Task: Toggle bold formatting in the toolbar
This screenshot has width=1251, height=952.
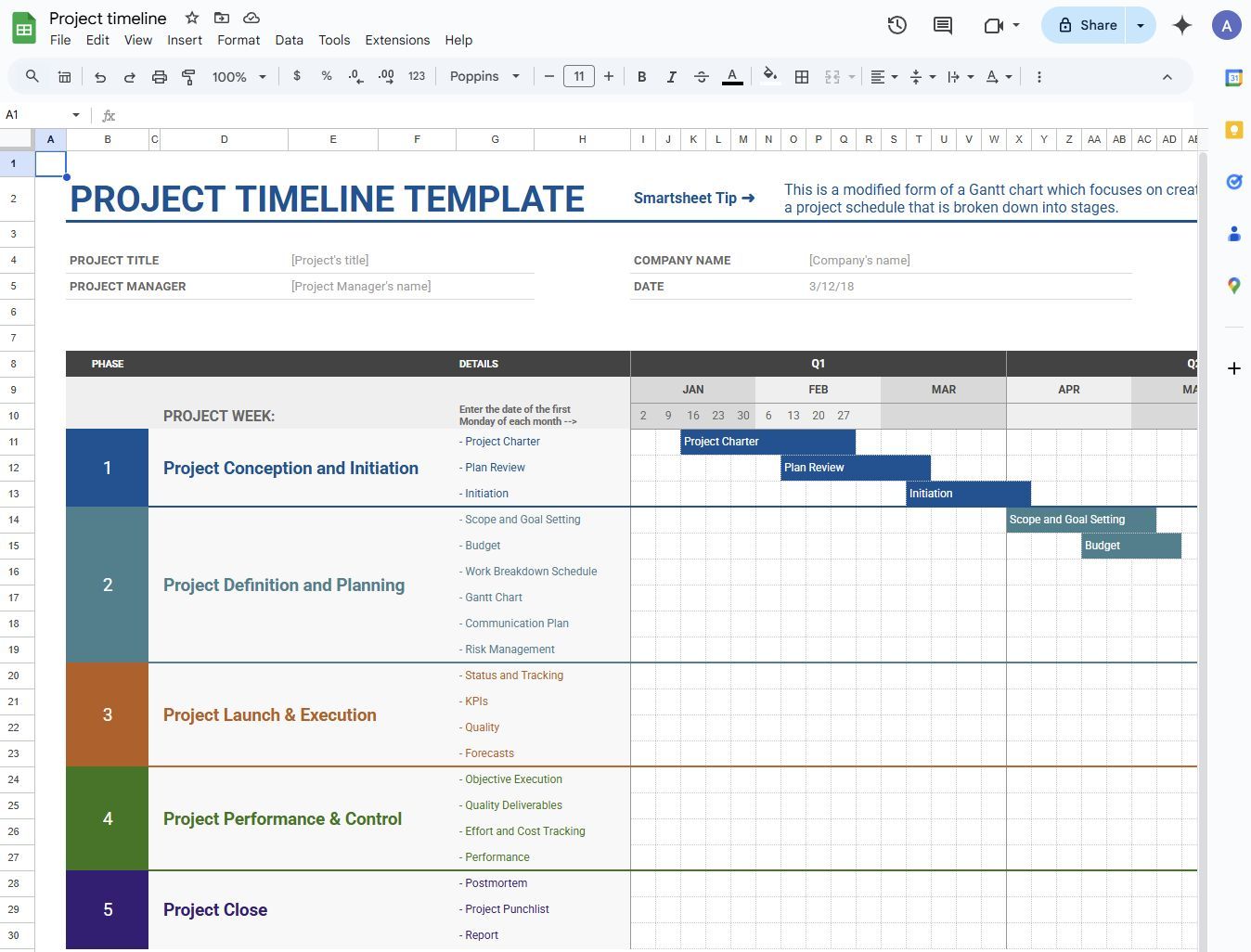Action: (641, 76)
